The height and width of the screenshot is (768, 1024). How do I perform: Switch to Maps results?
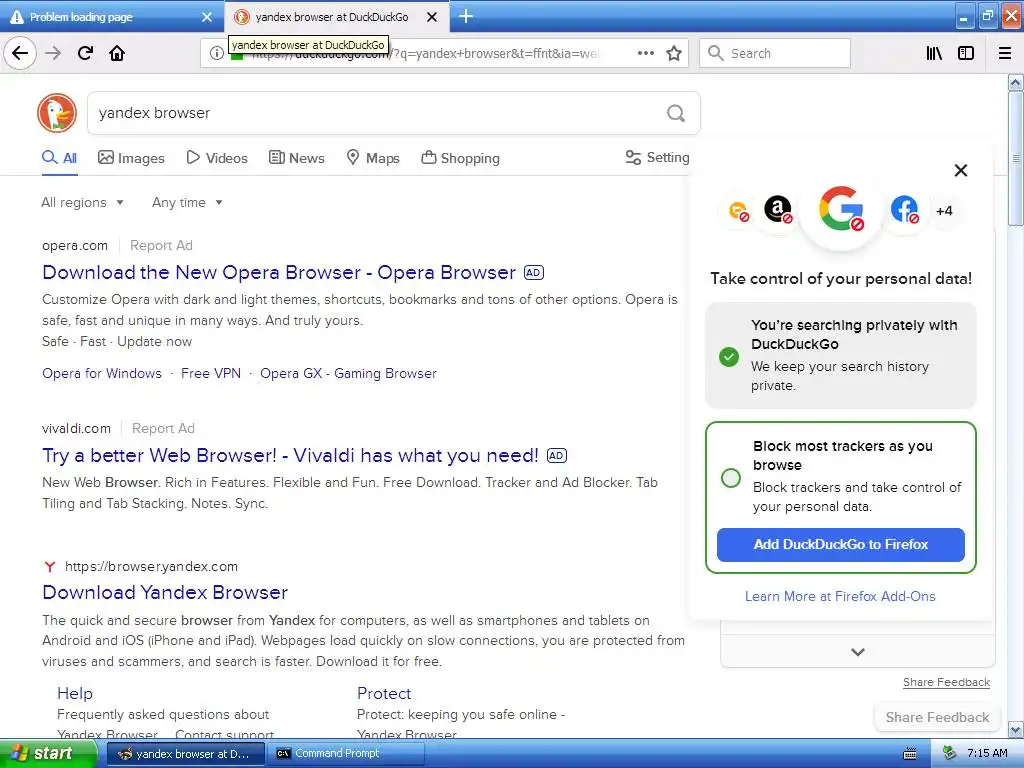click(373, 158)
